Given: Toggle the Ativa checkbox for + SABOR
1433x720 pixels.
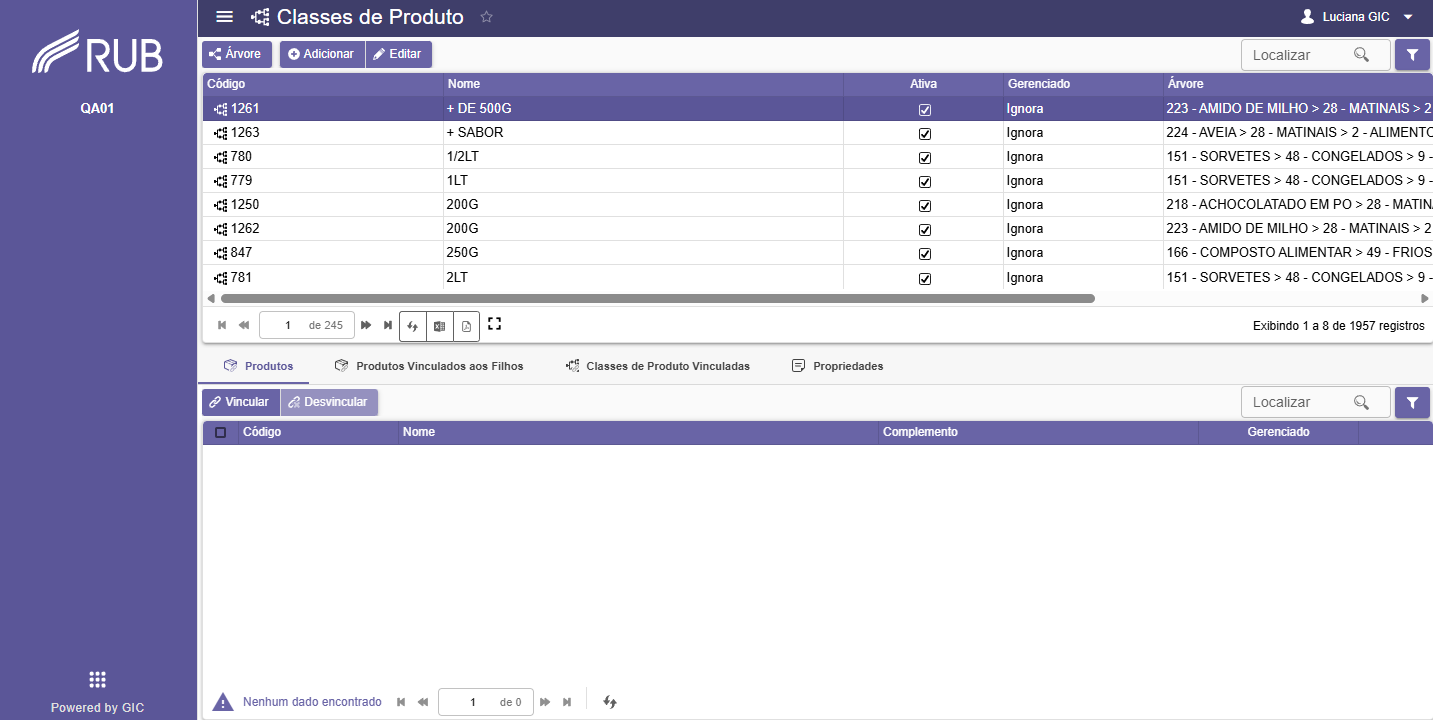Looking at the screenshot, I should (925, 134).
